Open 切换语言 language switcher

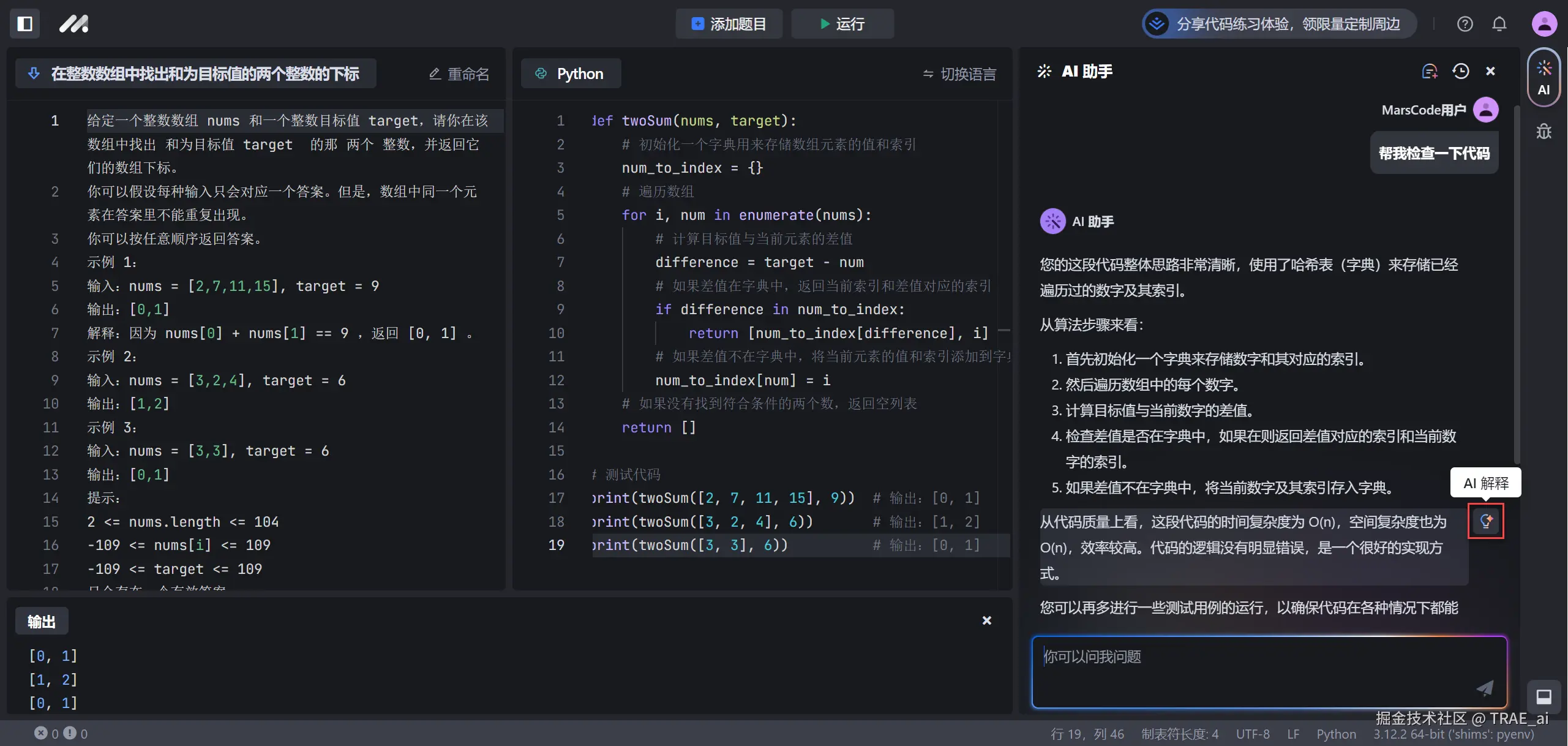[959, 74]
